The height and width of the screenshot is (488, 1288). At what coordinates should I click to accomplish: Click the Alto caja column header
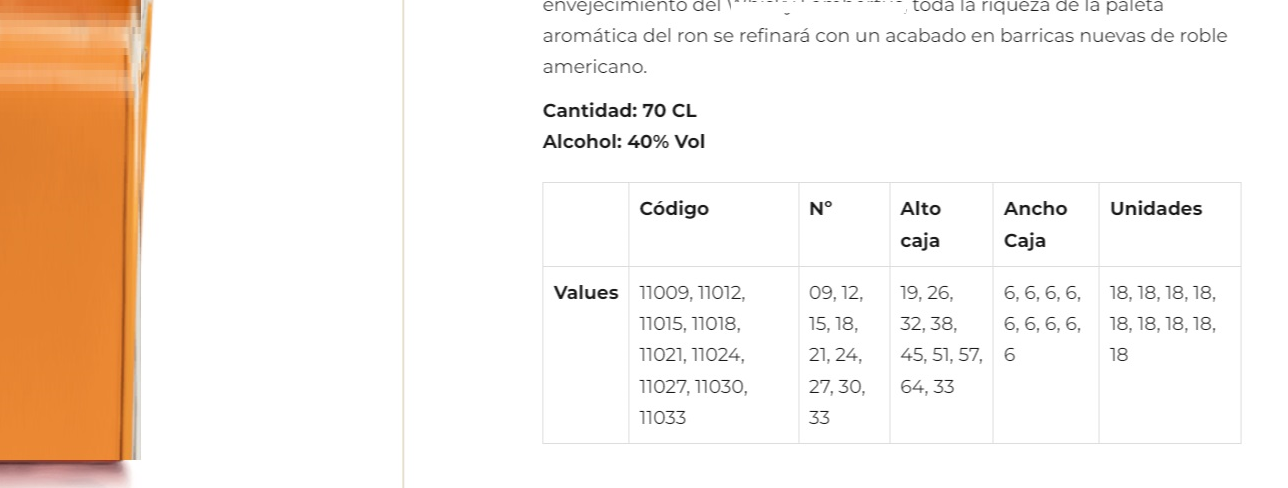pyautogui.click(x=921, y=225)
